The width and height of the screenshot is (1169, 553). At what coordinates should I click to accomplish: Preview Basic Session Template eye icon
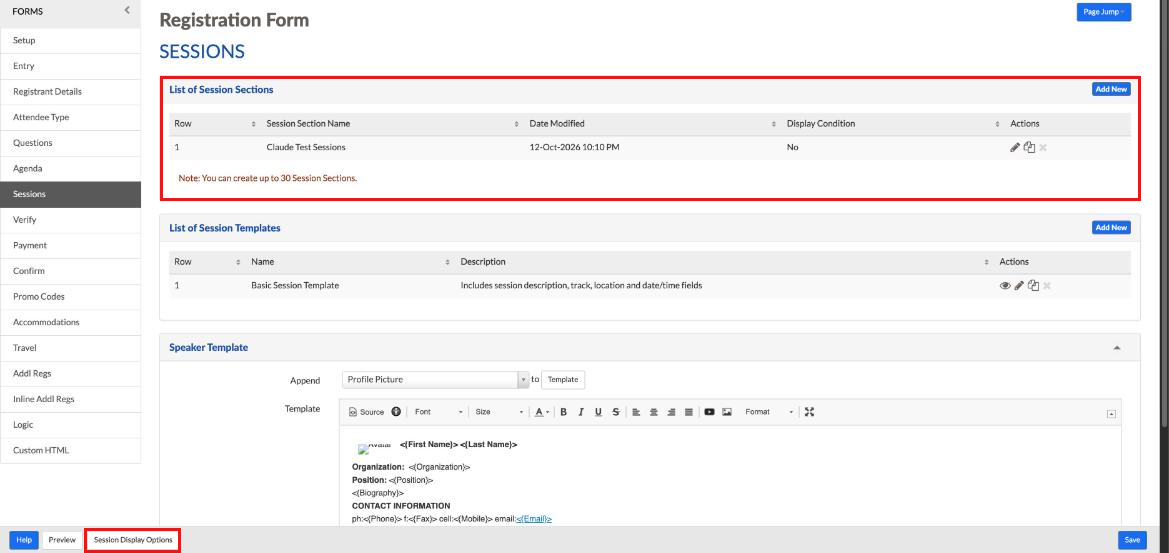pyautogui.click(x=1004, y=285)
